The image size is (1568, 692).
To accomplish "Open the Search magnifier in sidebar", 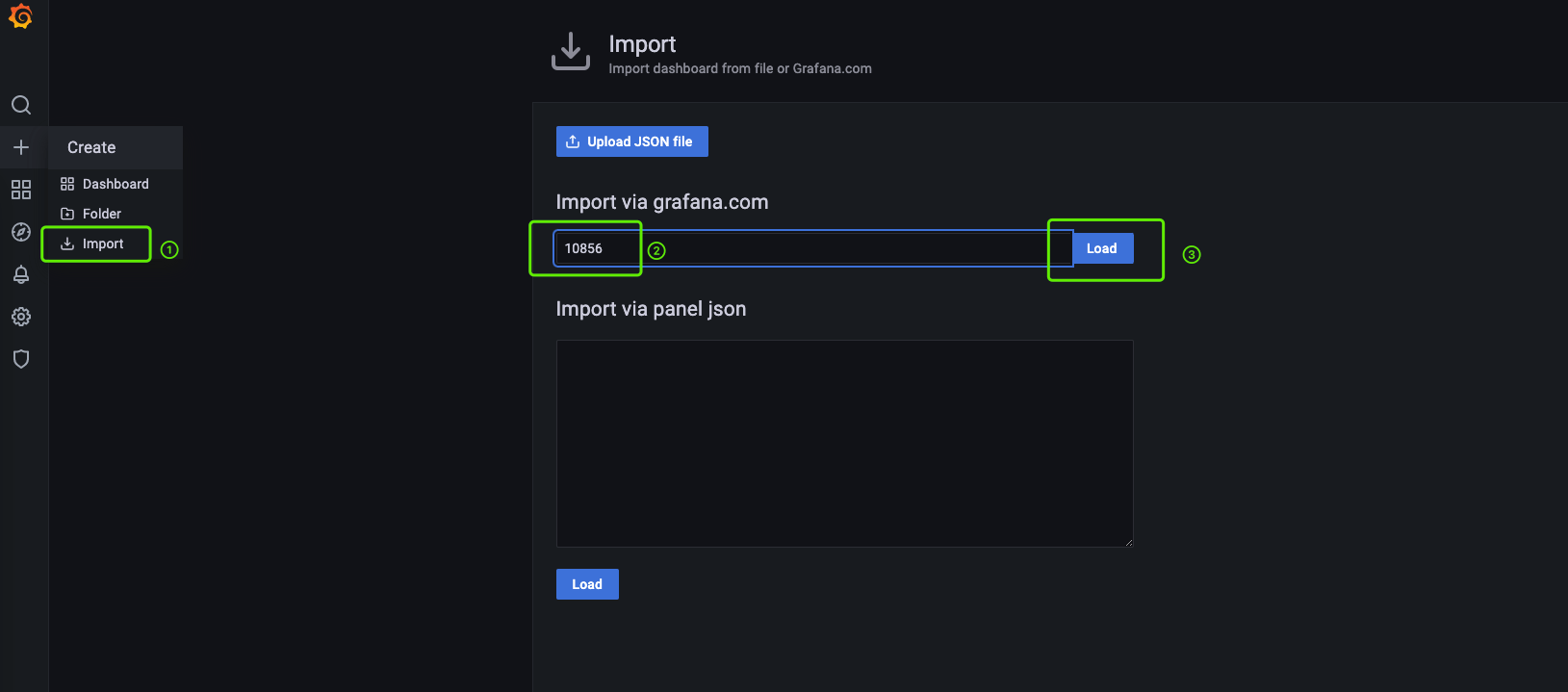I will coord(21,105).
